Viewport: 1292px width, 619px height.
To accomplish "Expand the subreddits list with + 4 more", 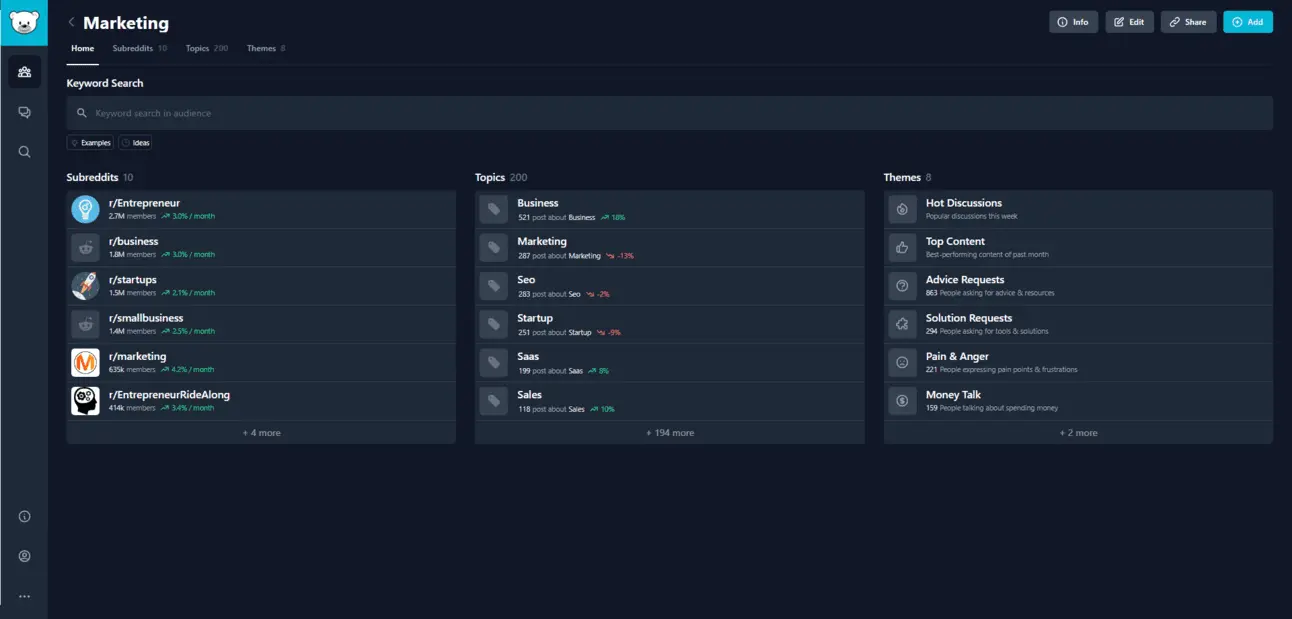I will coord(261,433).
